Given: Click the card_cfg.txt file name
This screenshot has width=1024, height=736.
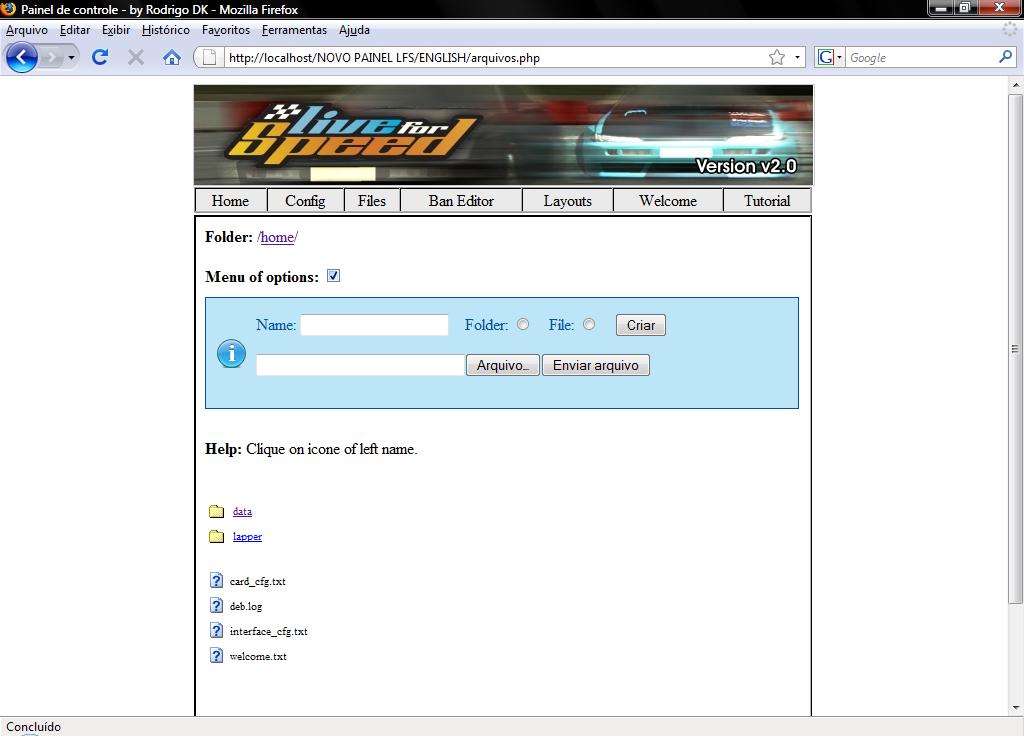Looking at the screenshot, I should click(x=257, y=581).
